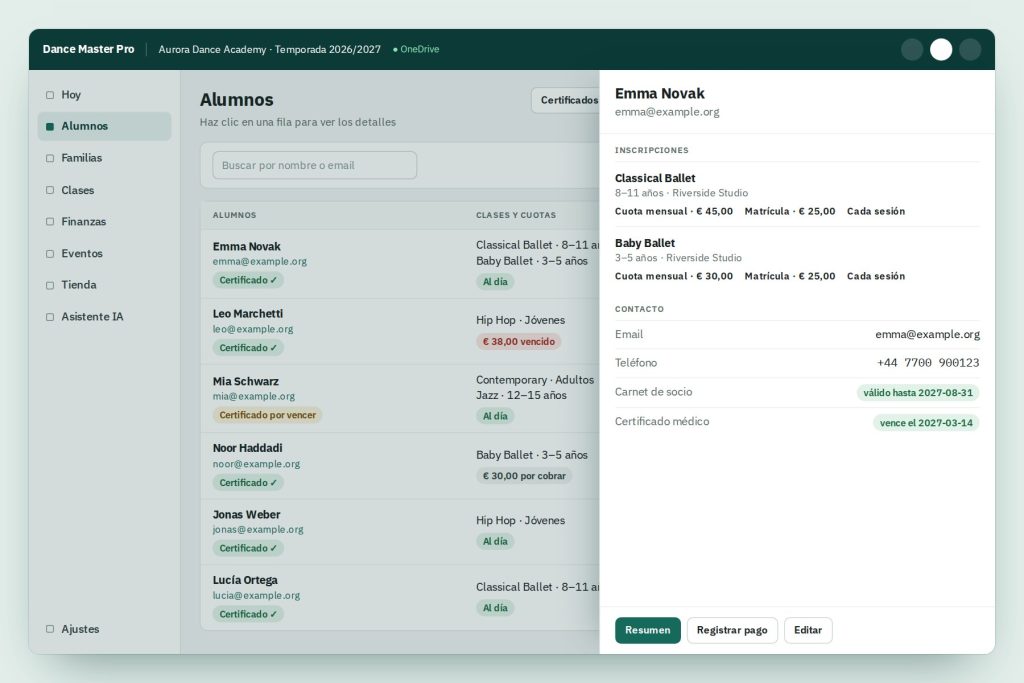The width and height of the screenshot is (1024, 683).
Task: Open the Clases sidebar item
Action: tap(104, 190)
